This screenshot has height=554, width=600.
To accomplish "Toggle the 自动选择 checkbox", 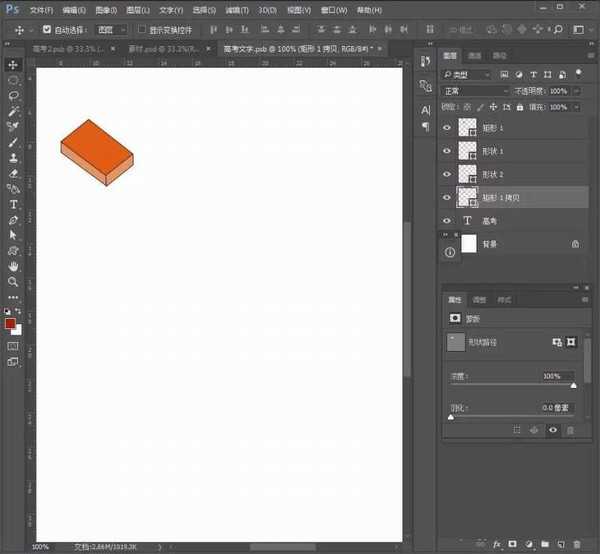I will point(47,30).
